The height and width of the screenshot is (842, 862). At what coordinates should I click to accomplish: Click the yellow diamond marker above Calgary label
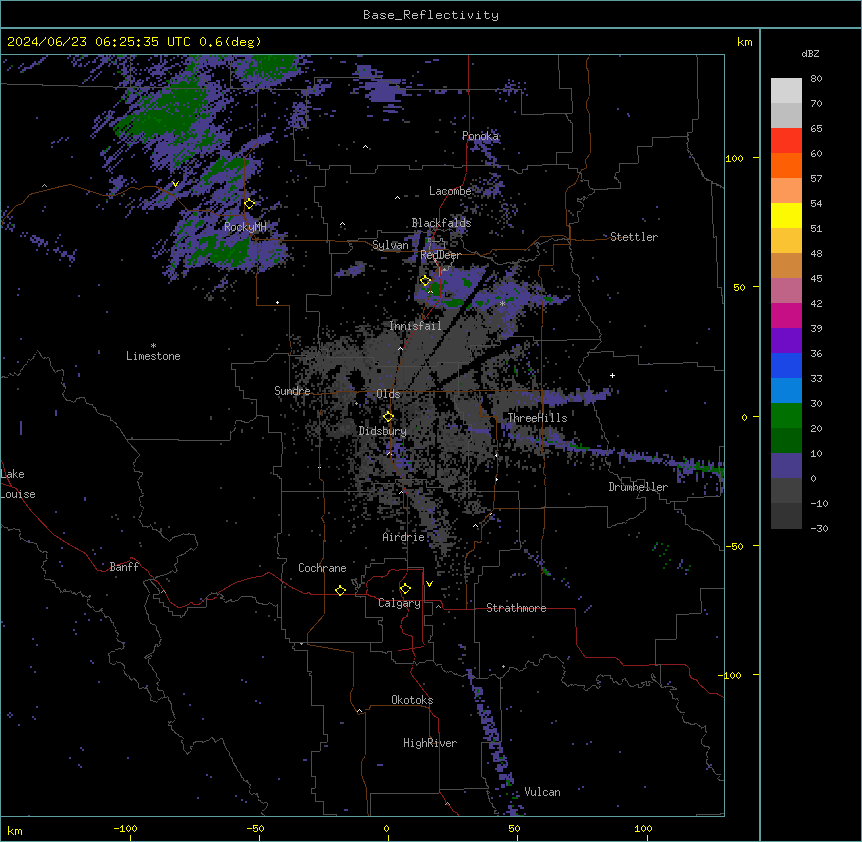[x=405, y=589]
